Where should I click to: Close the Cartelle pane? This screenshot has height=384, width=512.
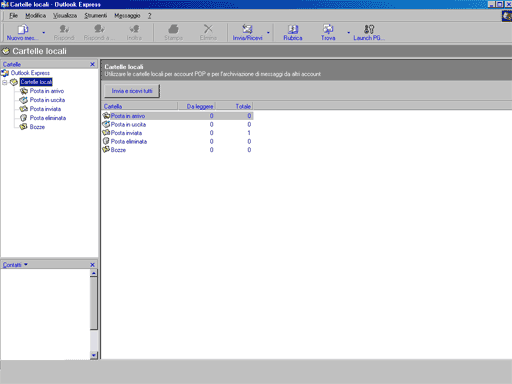92,64
